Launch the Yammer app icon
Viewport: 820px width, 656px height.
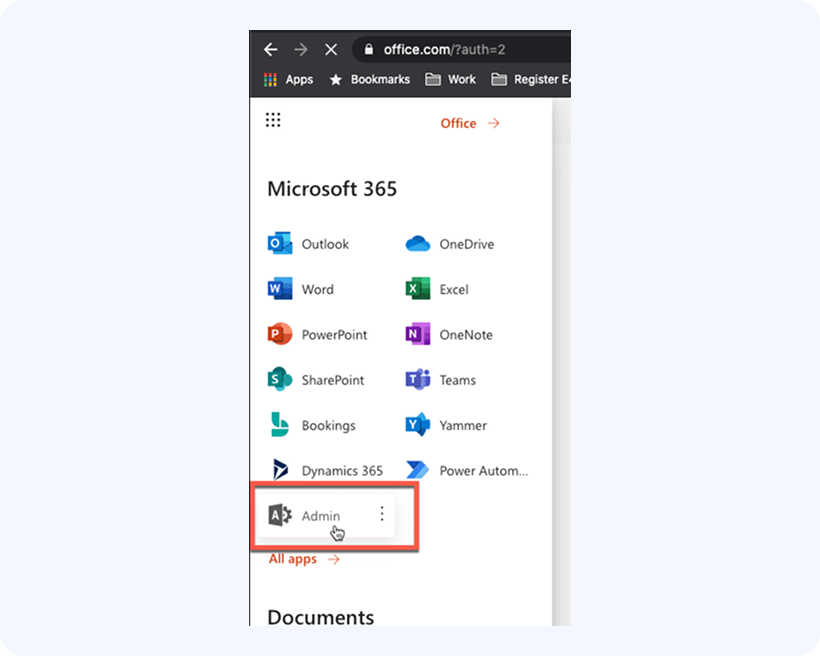[x=417, y=425]
